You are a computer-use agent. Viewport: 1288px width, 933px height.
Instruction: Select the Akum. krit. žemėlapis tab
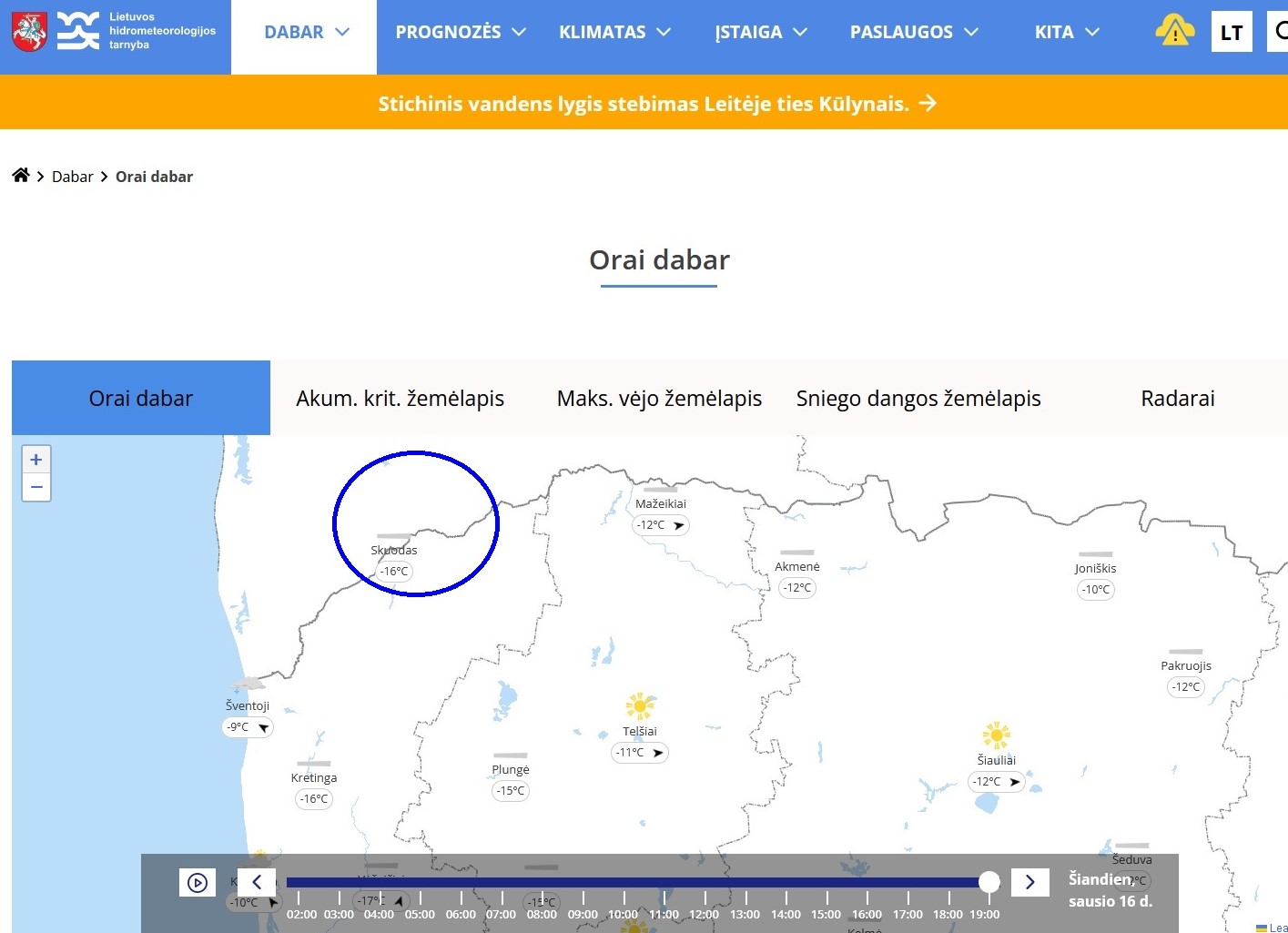click(x=400, y=398)
